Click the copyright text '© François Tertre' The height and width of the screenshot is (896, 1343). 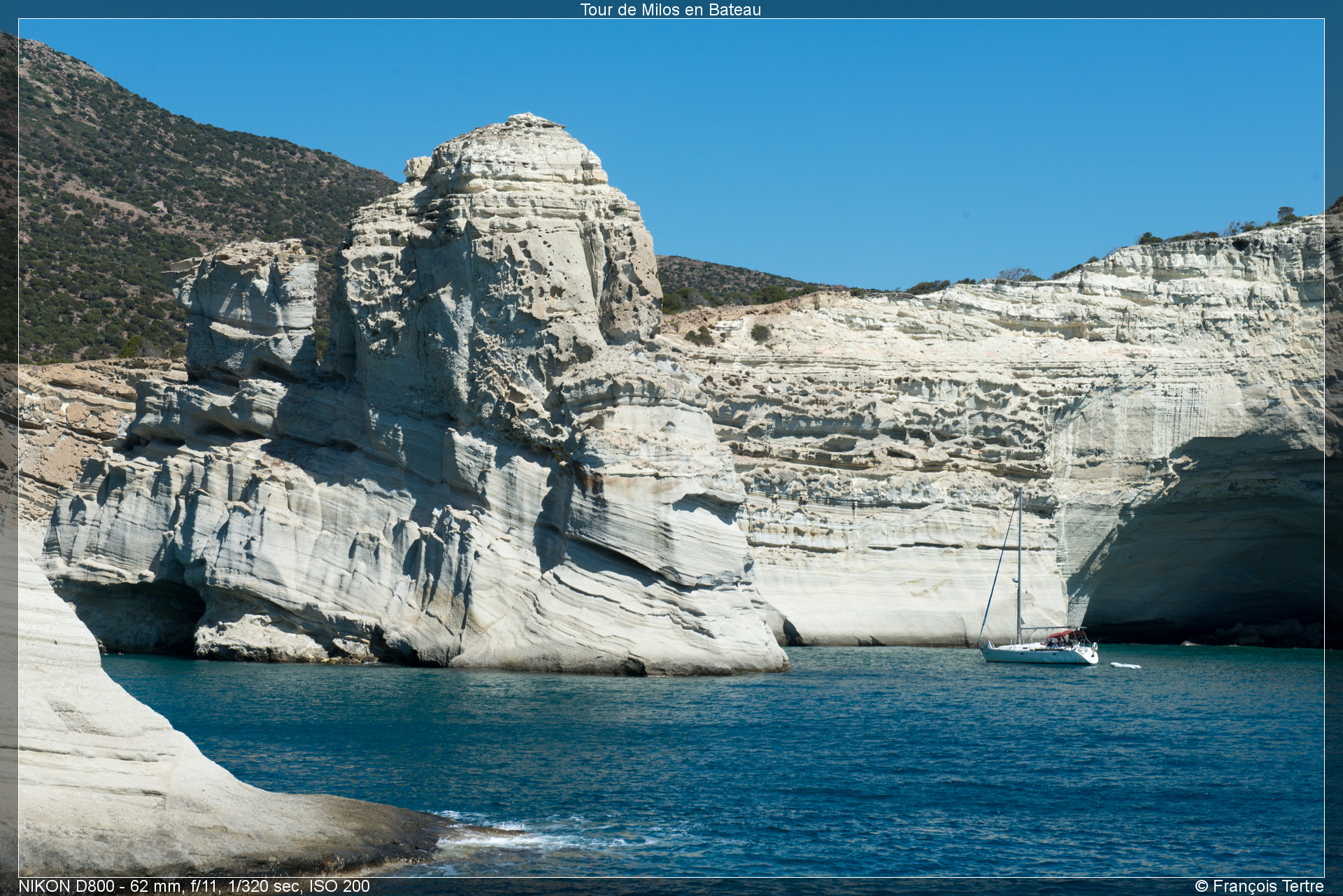(1259, 886)
